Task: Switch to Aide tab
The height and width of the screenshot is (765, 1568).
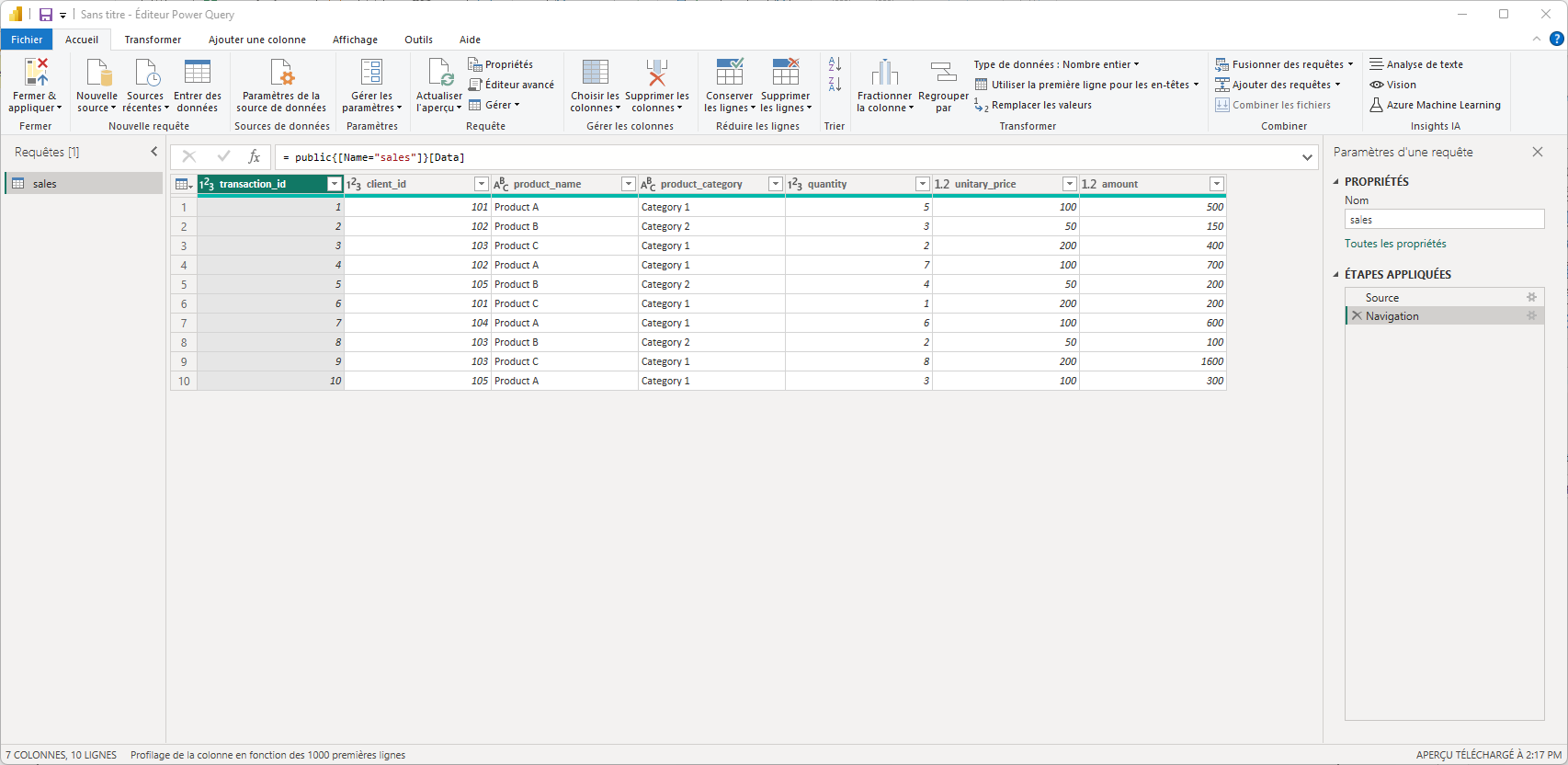Action: [x=470, y=40]
